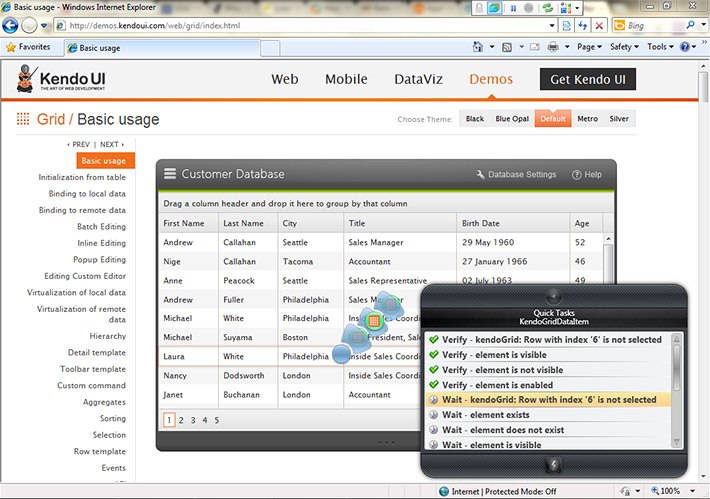Screen dimensions: 710x499
Task: Click the Help button in Customer Database header
Action: point(587,174)
